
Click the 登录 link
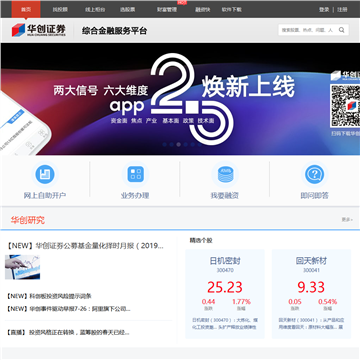pyautogui.click(x=324, y=9)
